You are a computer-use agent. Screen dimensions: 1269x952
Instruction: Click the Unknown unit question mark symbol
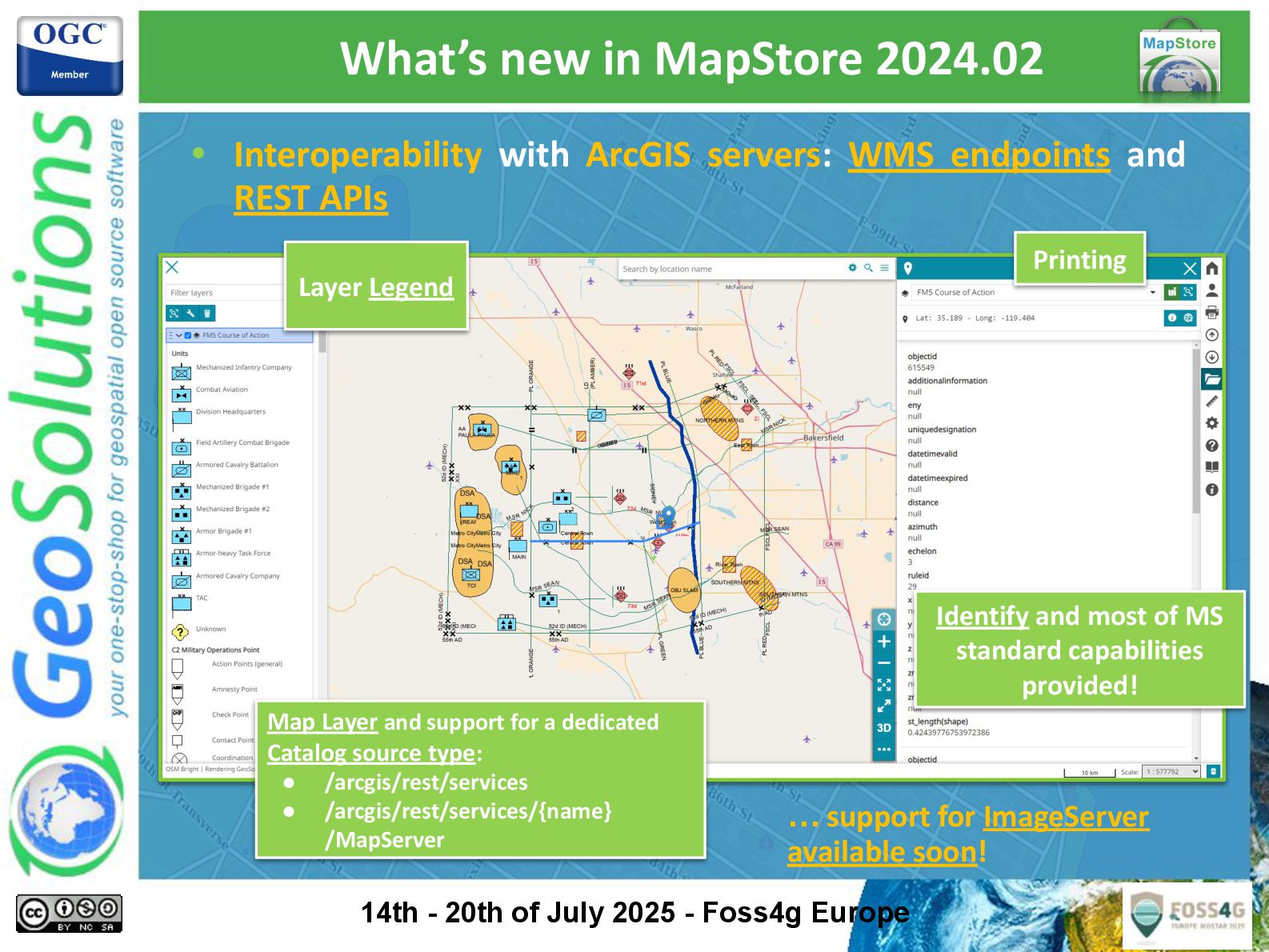click(x=181, y=632)
